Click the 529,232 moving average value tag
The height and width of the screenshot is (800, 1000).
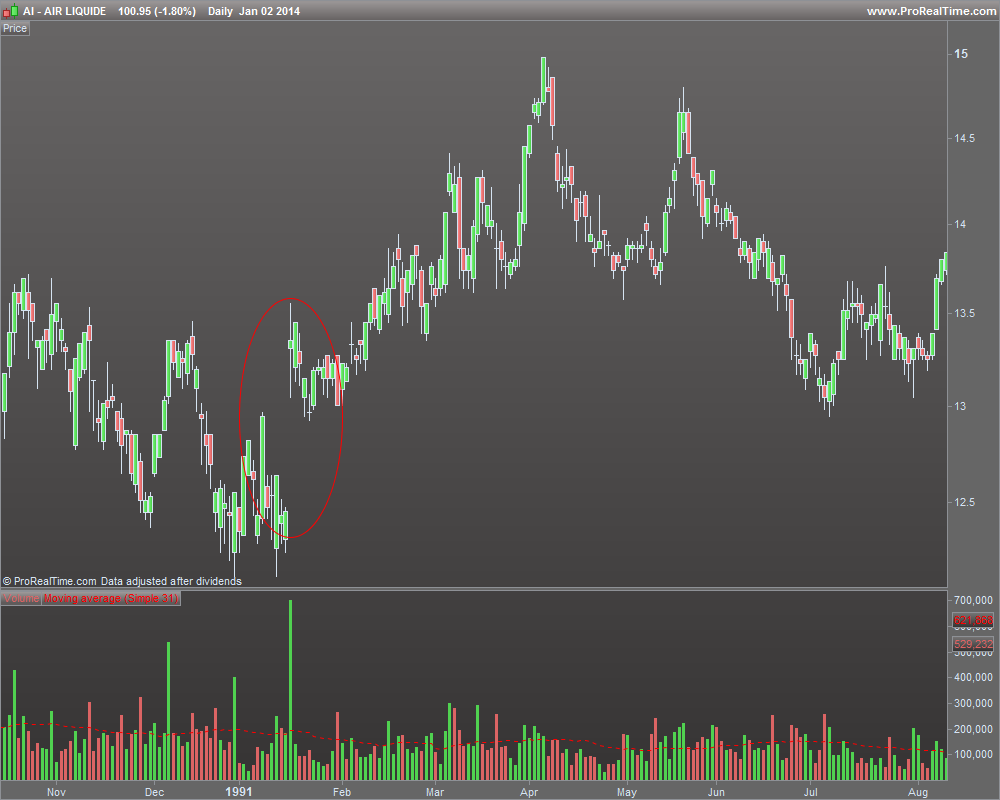(x=973, y=644)
